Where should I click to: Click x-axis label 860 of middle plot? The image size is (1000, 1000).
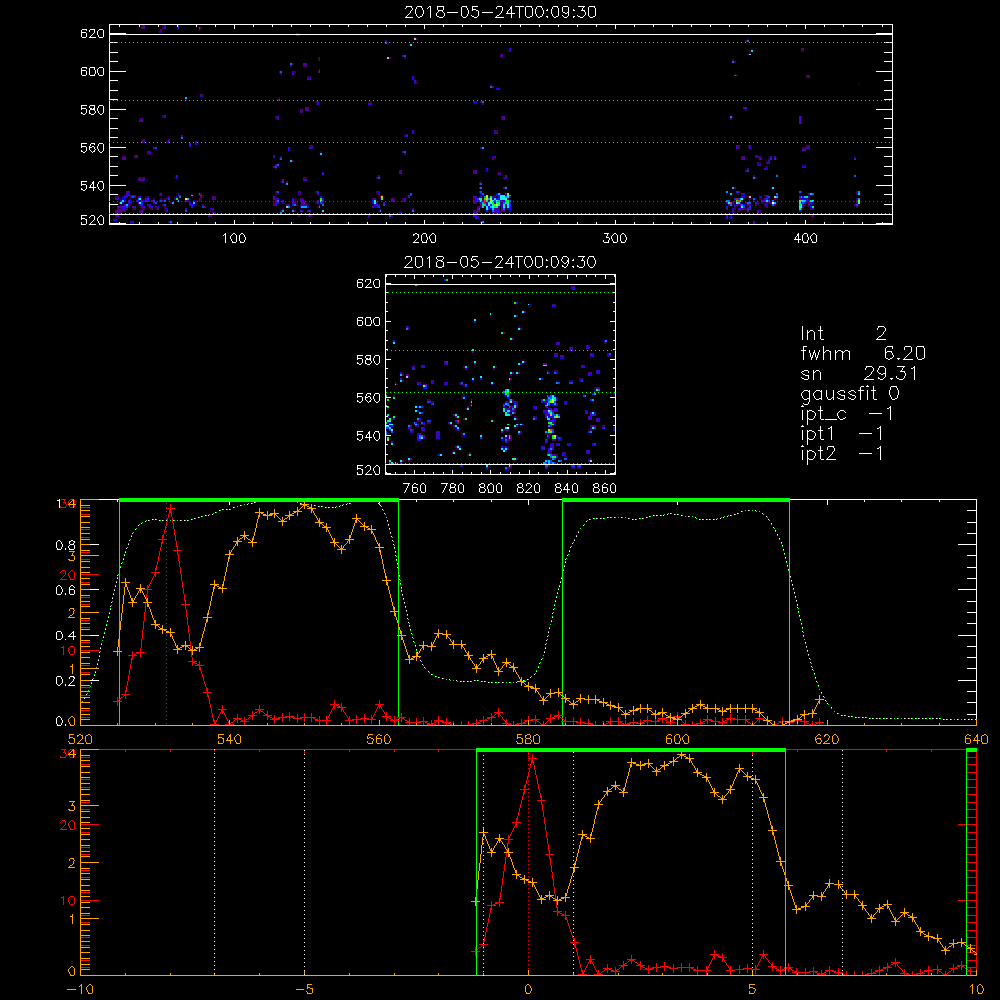(605, 489)
